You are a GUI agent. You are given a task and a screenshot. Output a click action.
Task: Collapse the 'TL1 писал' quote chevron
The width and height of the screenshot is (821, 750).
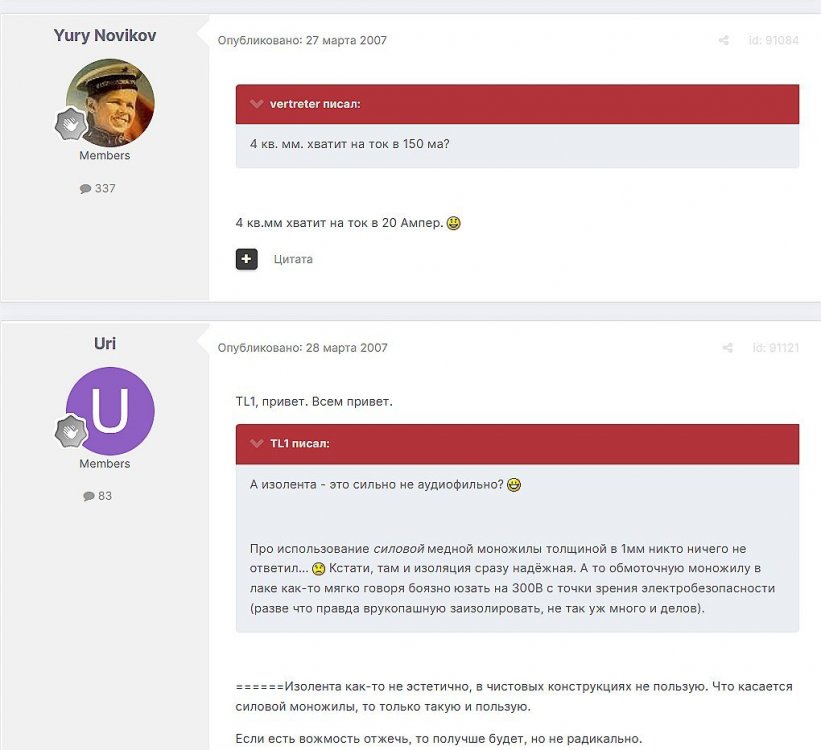pyautogui.click(x=257, y=444)
